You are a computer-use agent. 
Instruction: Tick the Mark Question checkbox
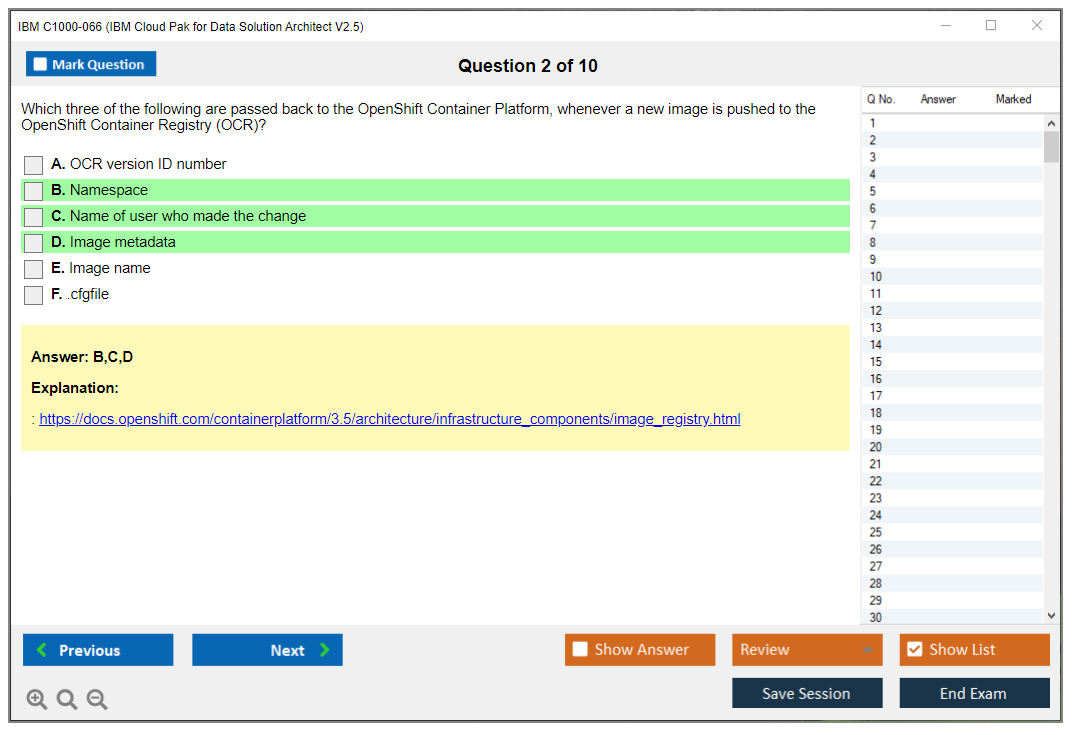pos(41,65)
